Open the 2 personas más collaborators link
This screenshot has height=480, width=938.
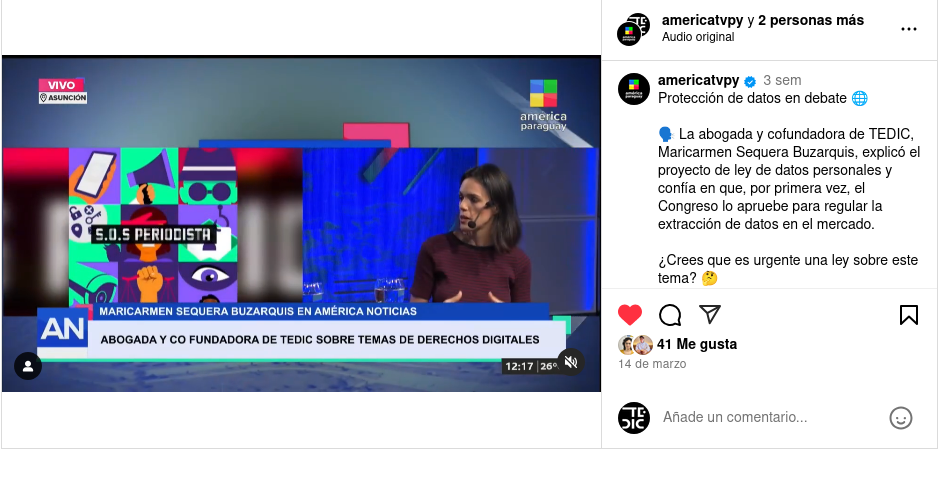pyautogui.click(x=811, y=20)
